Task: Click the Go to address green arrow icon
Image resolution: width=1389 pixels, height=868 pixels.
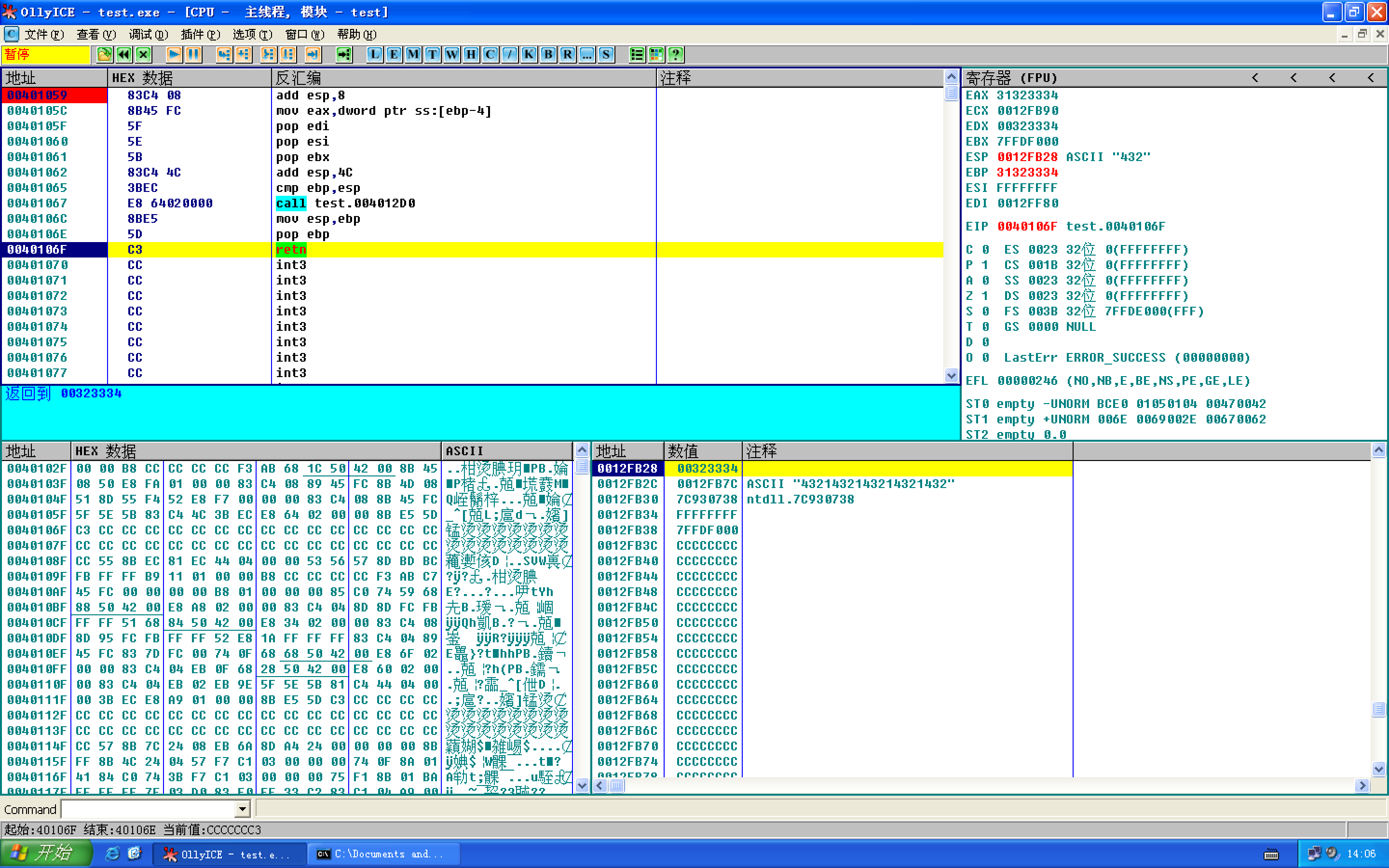Action: pos(344,54)
